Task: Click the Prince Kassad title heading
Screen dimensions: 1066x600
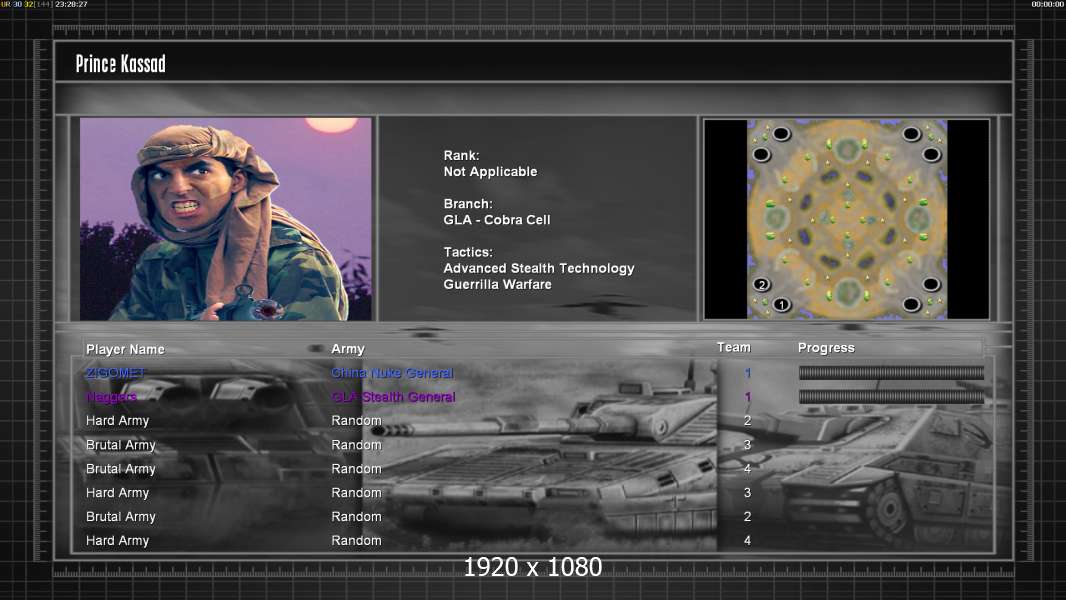Action: [120, 64]
